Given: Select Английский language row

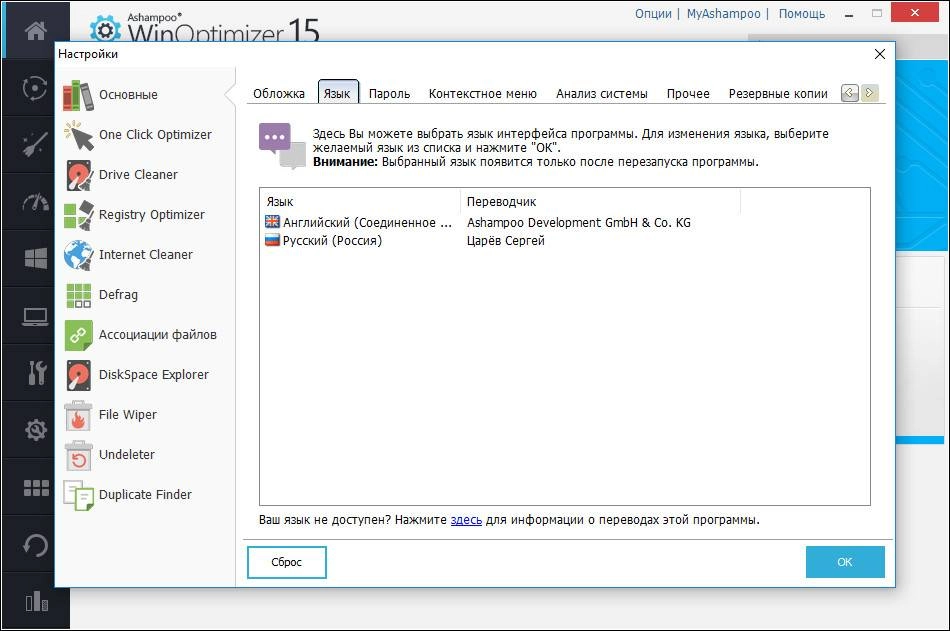Looking at the screenshot, I should pos(564,222).
